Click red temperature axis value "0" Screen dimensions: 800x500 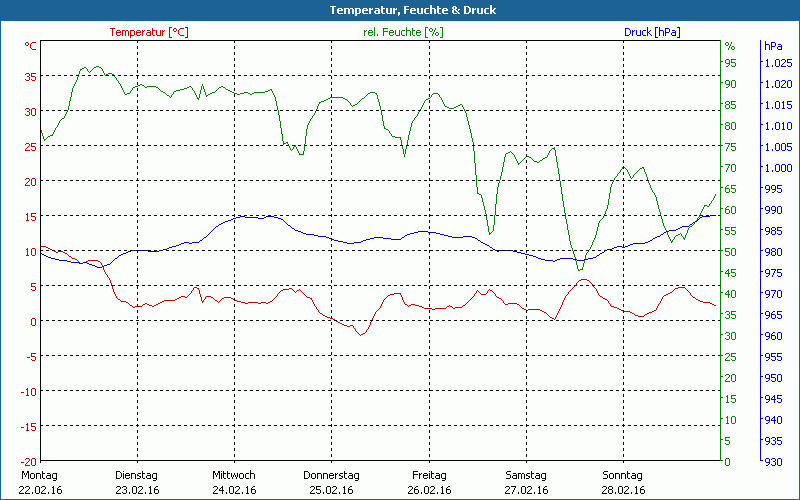coord(34,322)
